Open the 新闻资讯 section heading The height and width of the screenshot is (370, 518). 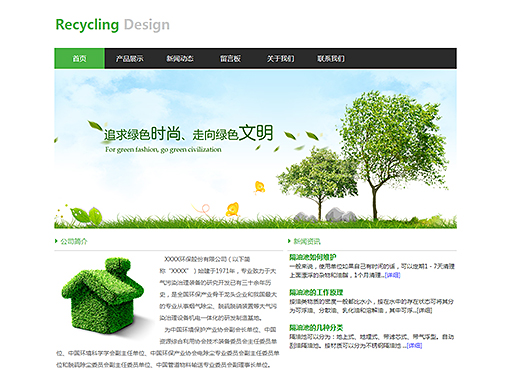[307, 241]
